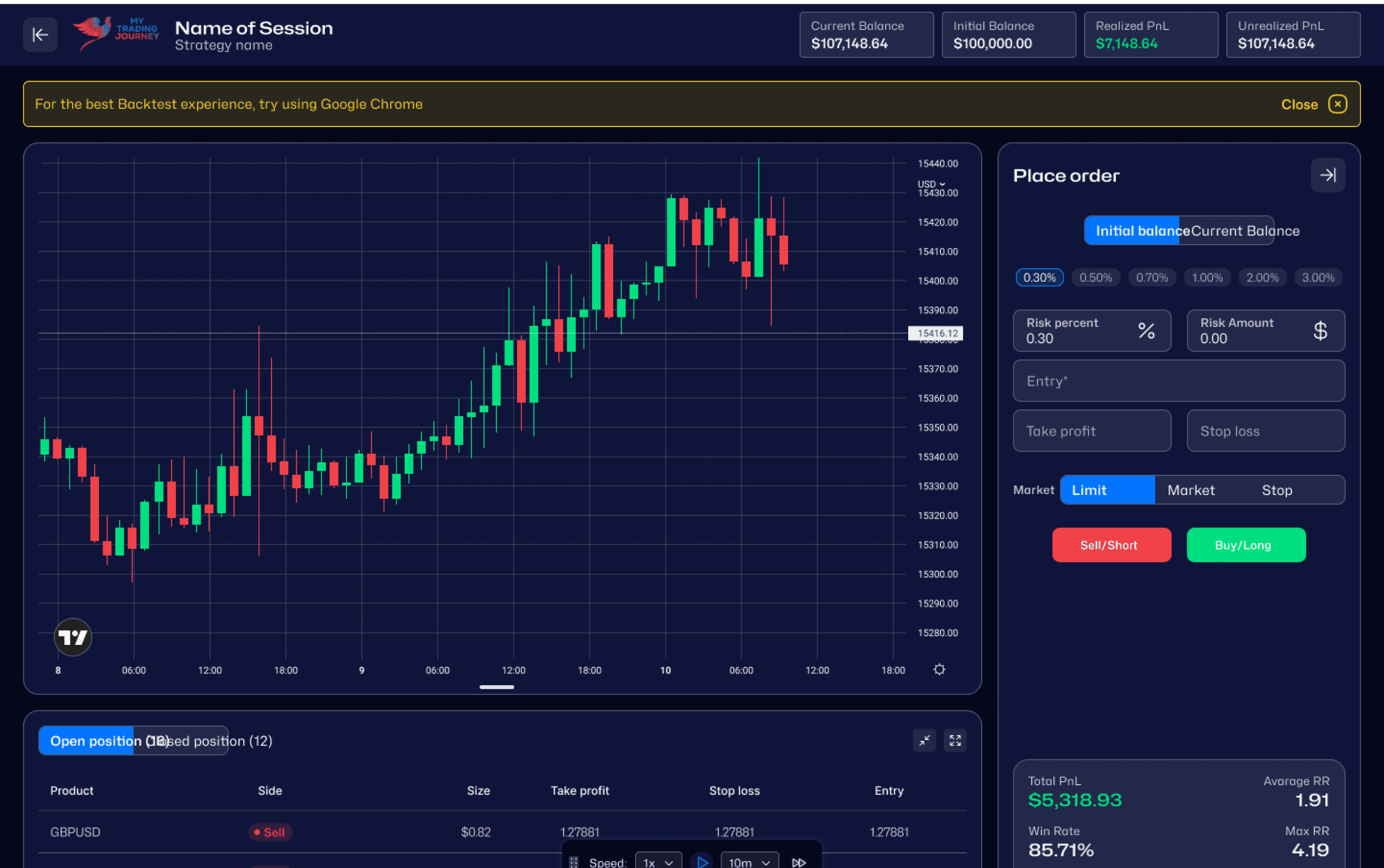Image resolution: width=1384 pixels, height=868 pixels.
Task: Click the Average RR 1.91 value
Action: (x=1312, y=800)
